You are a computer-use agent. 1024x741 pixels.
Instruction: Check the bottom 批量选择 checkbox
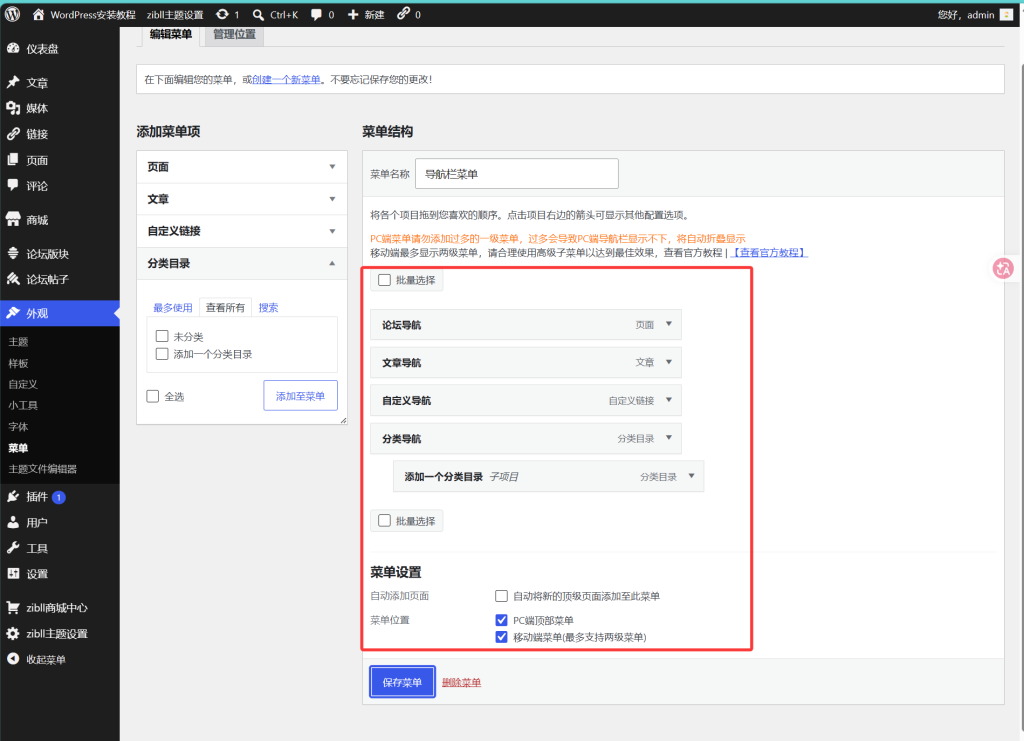[x=385, y=521]
